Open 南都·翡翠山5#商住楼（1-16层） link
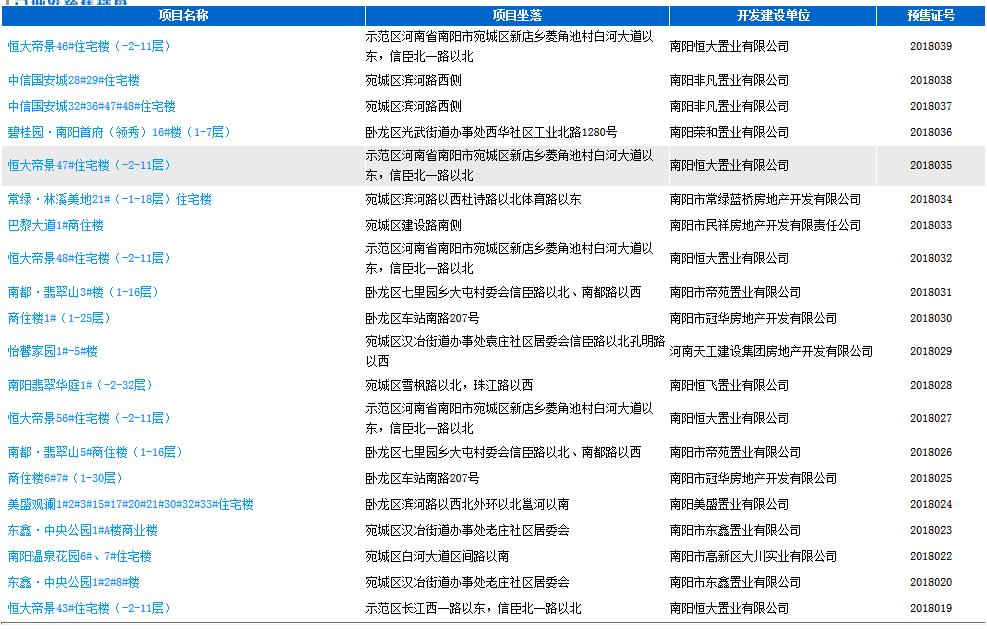The image size is (987, 629). tap(95, 452)
